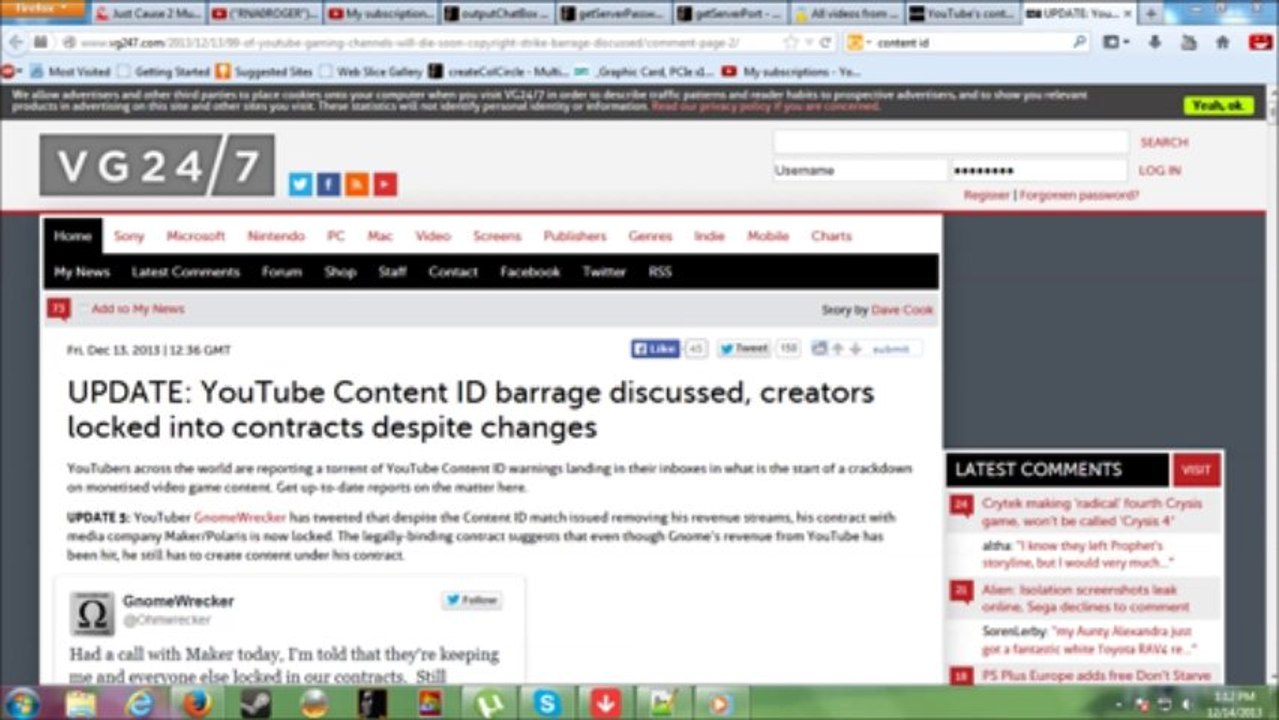This screenshot has height=720, width=1279.
Task: Click the Facebook Like button
Action: click(x=656, y=349)
